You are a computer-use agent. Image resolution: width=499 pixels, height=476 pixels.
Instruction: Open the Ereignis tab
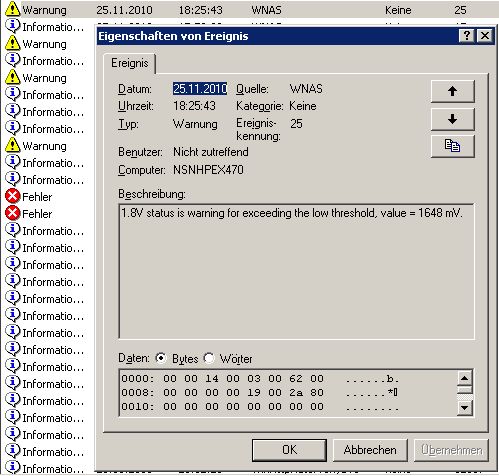tap(130, 63)
